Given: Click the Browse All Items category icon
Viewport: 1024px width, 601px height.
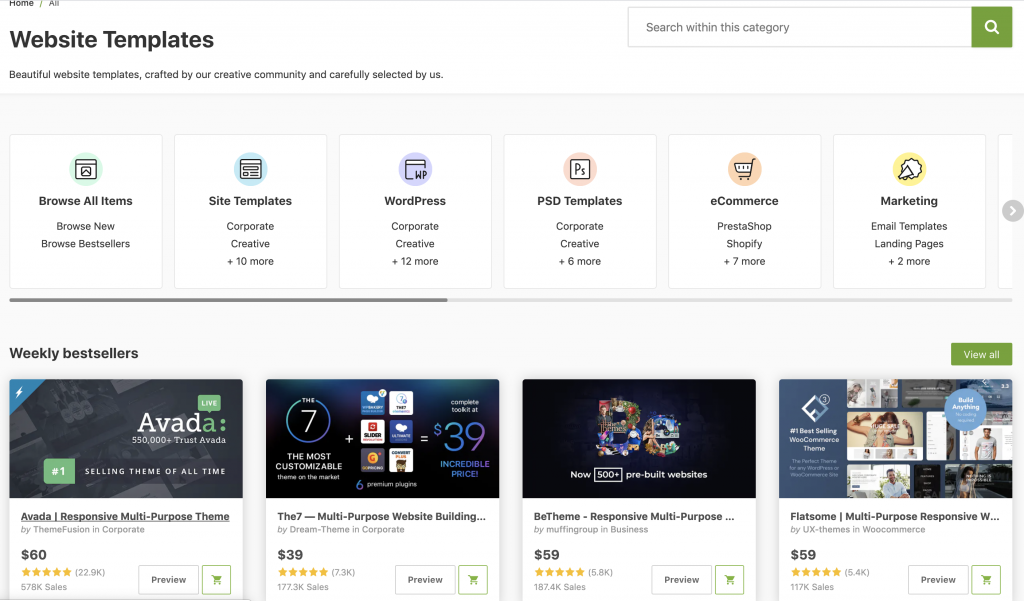Looking at the screenshot, I should coord(86,169).
